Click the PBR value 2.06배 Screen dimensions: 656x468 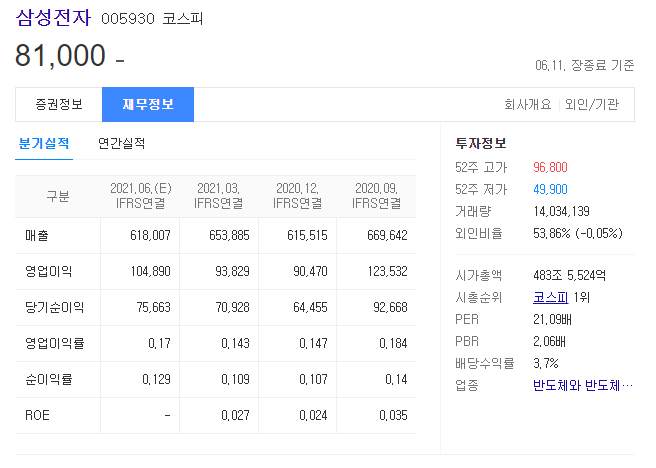click(549, 341)
